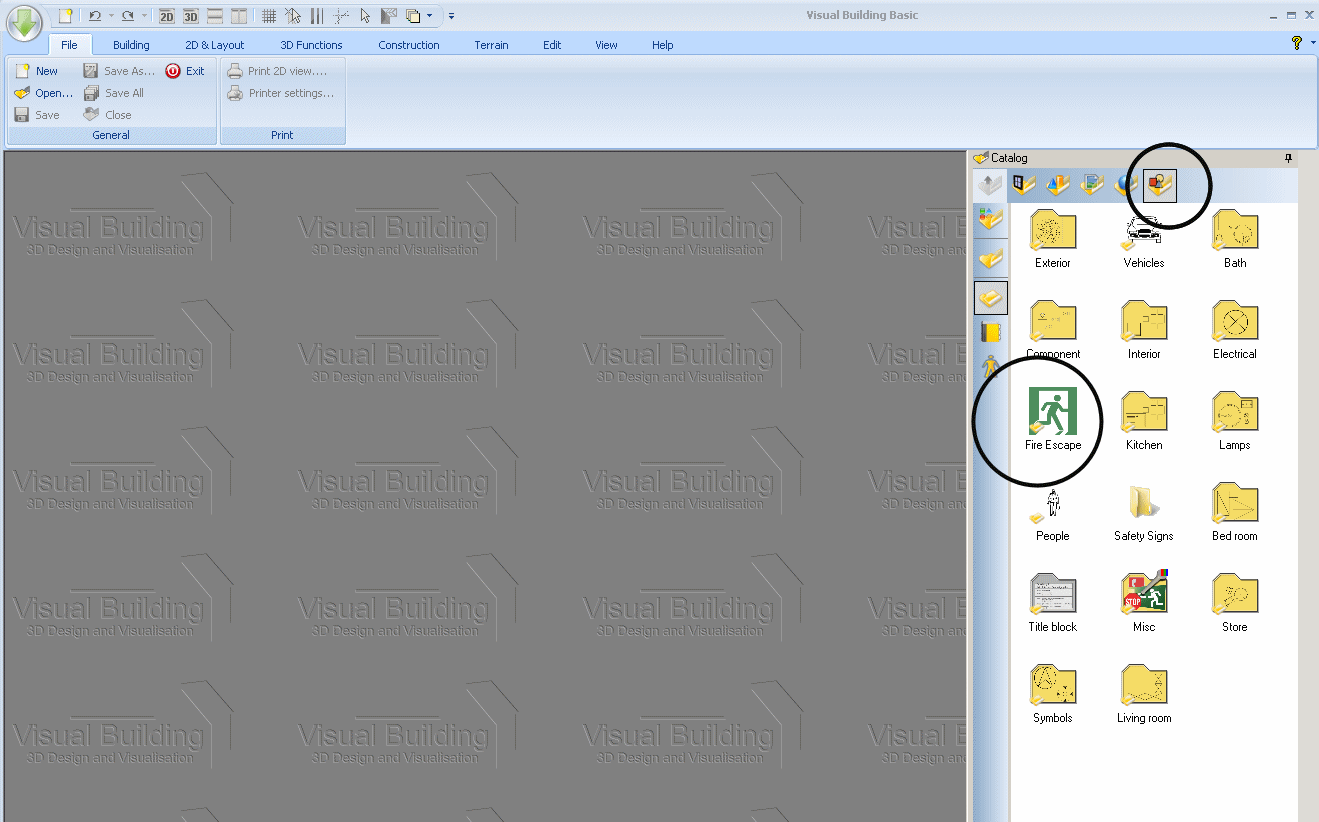Open the picture textures catalog folder tab
The image size is (1319, 822).
(1092, 184)
